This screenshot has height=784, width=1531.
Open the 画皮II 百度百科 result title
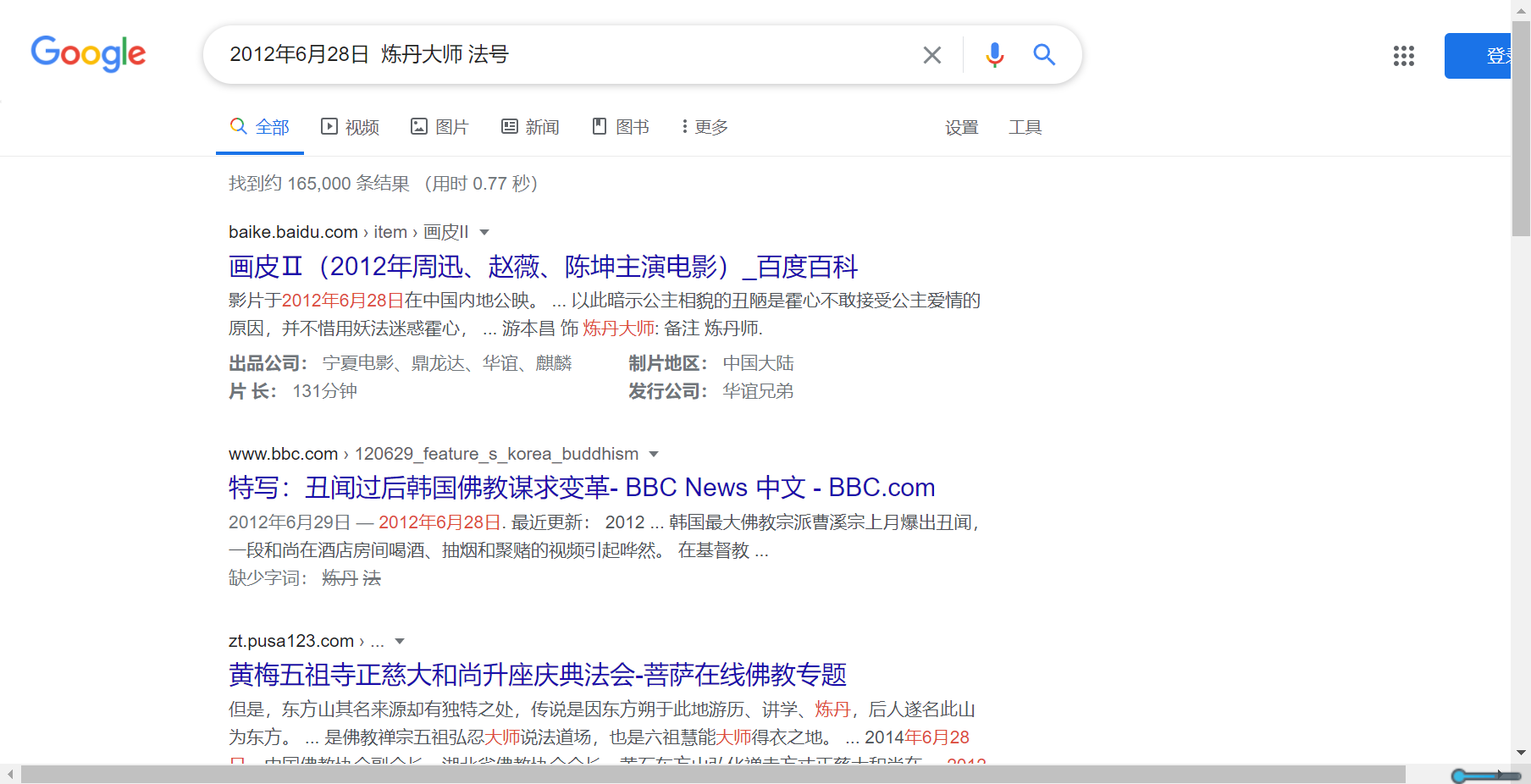click(543, 267)
